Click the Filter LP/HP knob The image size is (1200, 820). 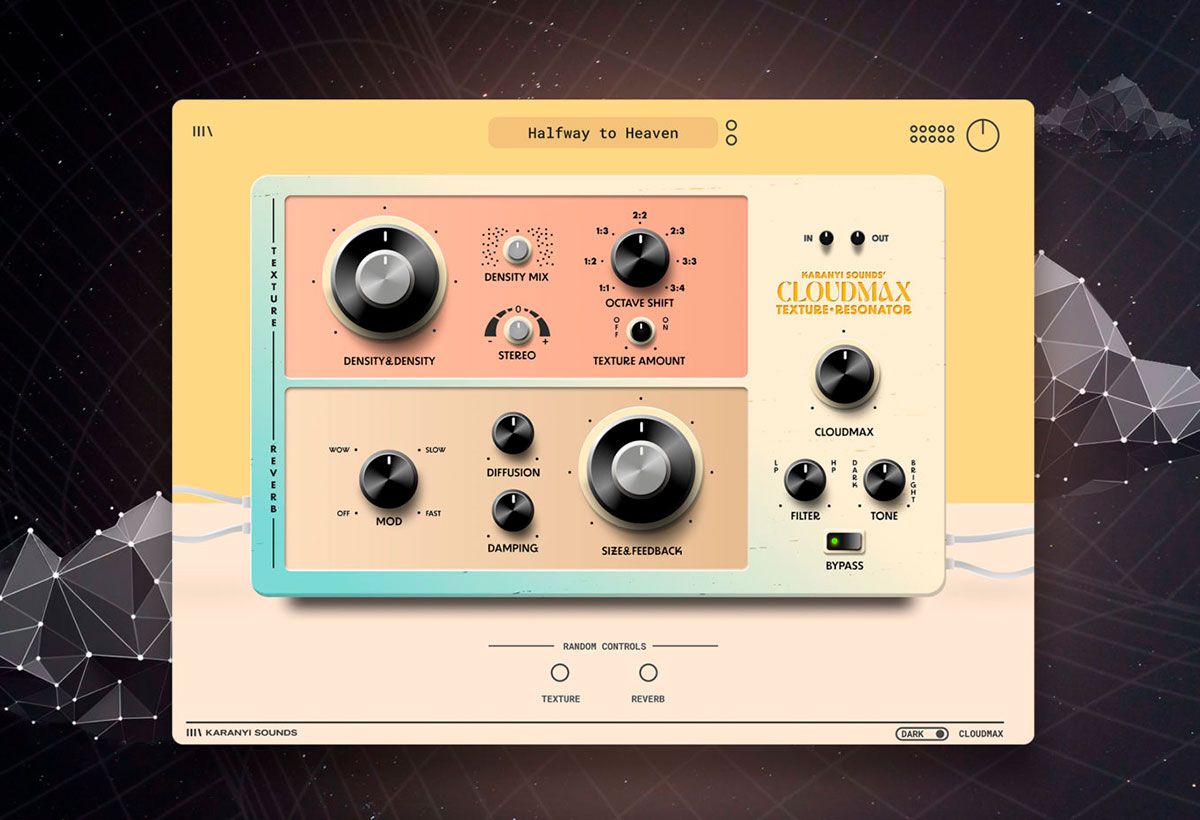[805, 481]
